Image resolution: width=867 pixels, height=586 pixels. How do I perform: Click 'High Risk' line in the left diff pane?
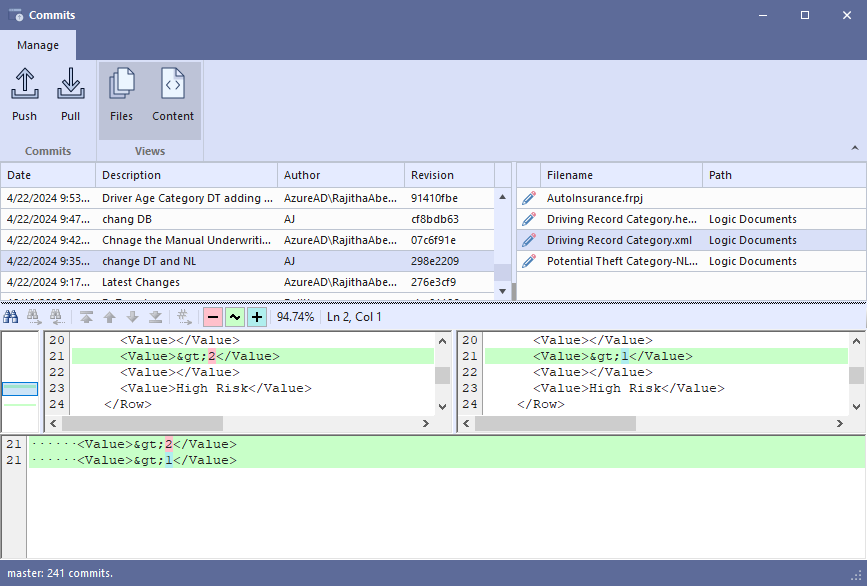click(x=253, y=388)
